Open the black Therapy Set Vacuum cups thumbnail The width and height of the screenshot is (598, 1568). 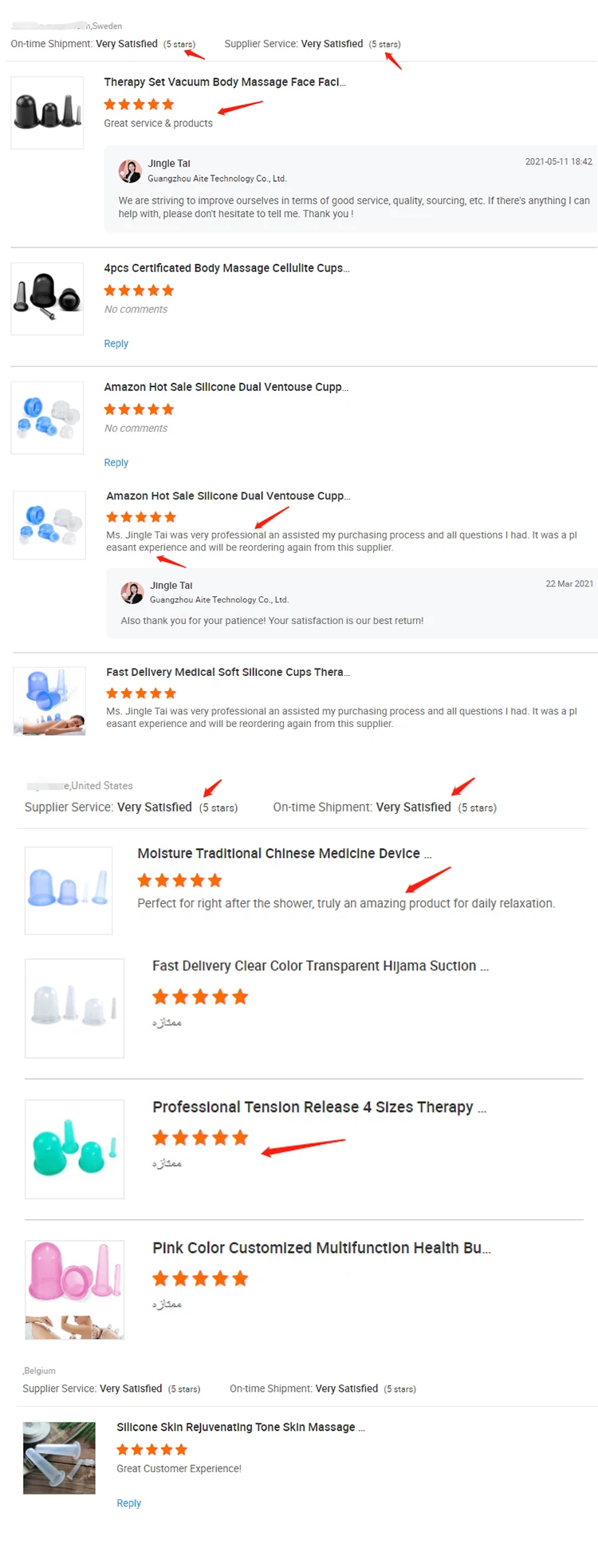click(x=47, y=113)
